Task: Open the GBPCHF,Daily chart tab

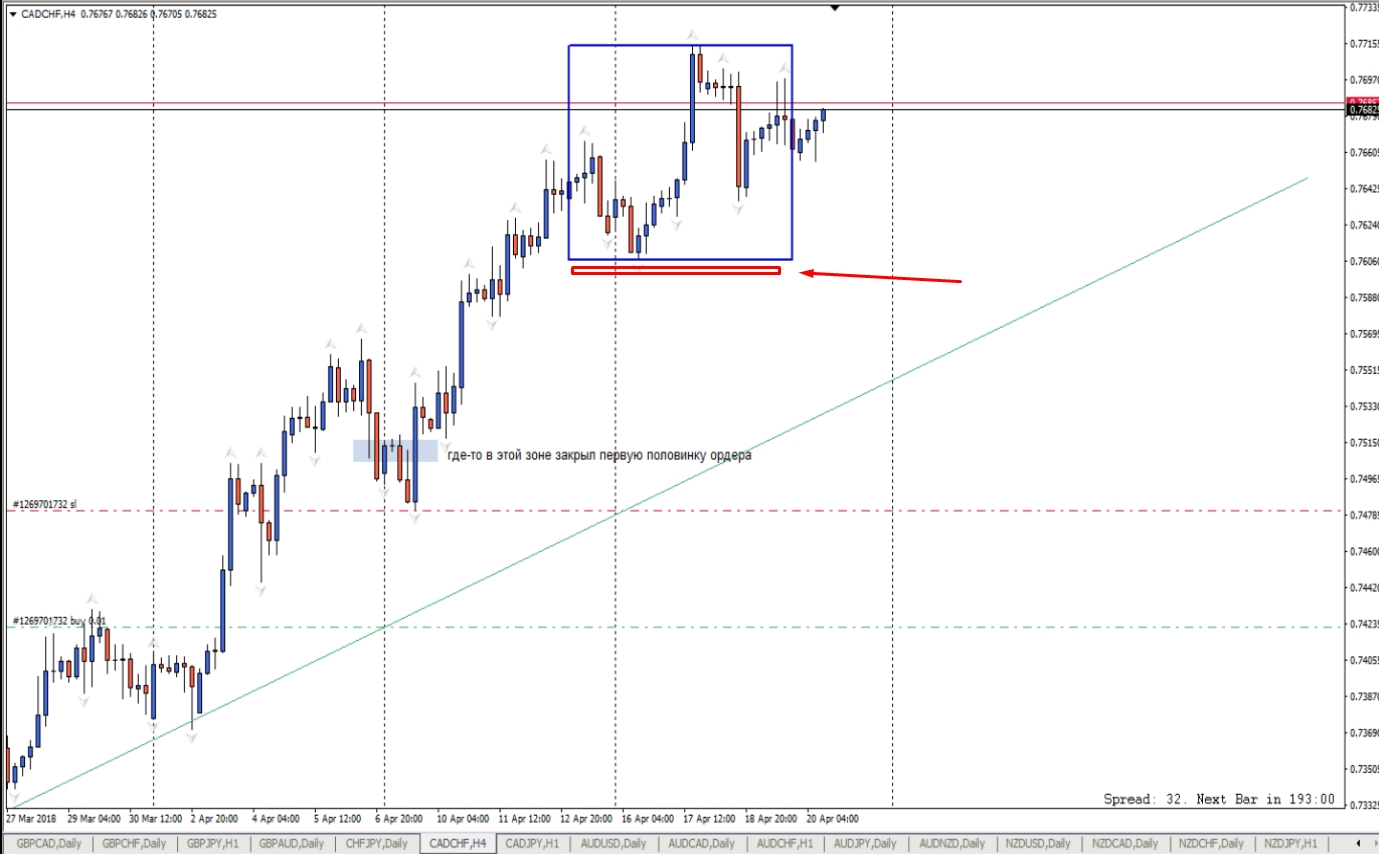Action: pos(136,843)
